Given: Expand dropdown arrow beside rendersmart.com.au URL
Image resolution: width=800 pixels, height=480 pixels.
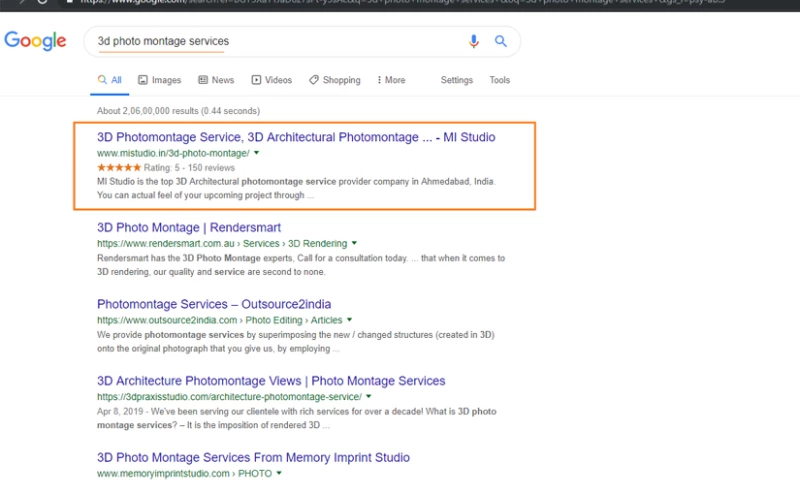Looking at the screenshot, I should (354, 243).
